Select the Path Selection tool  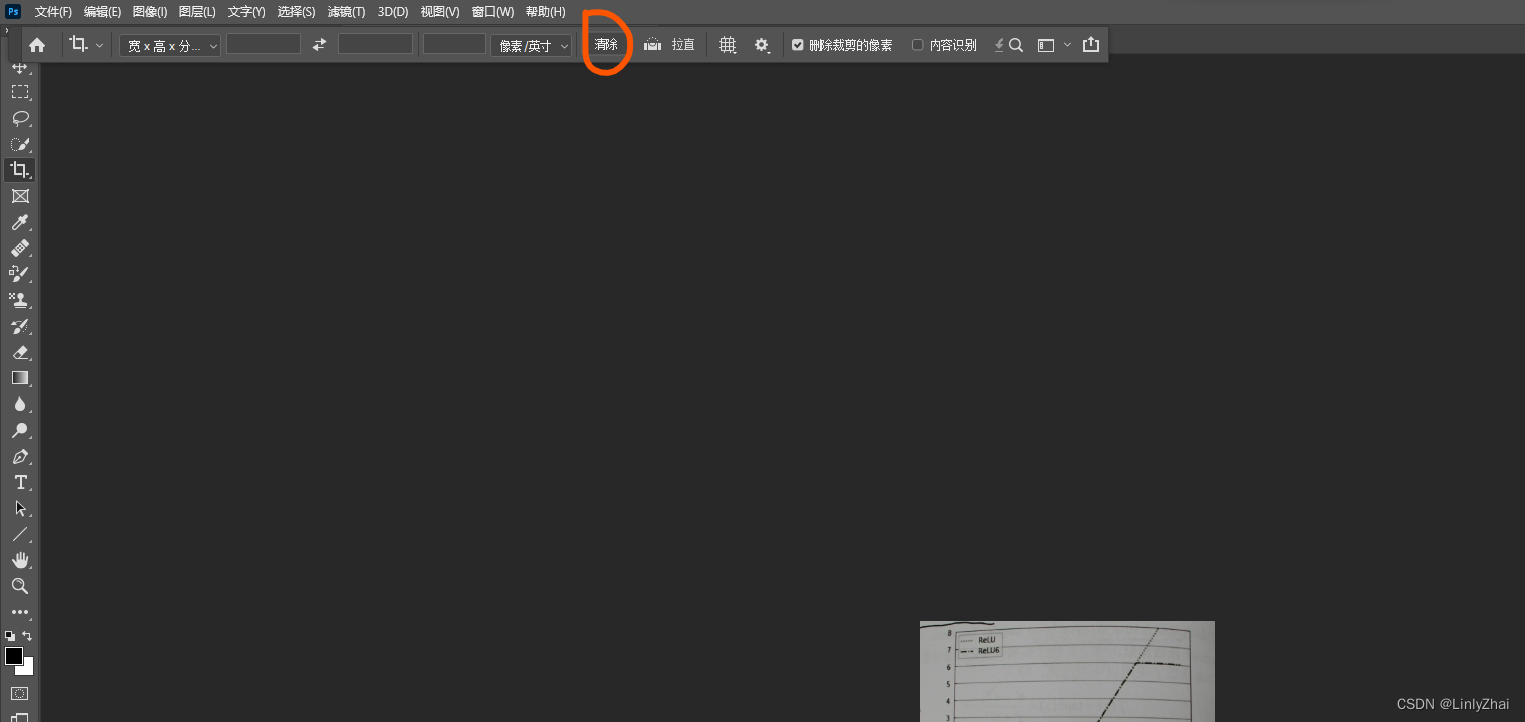[20, 508]
